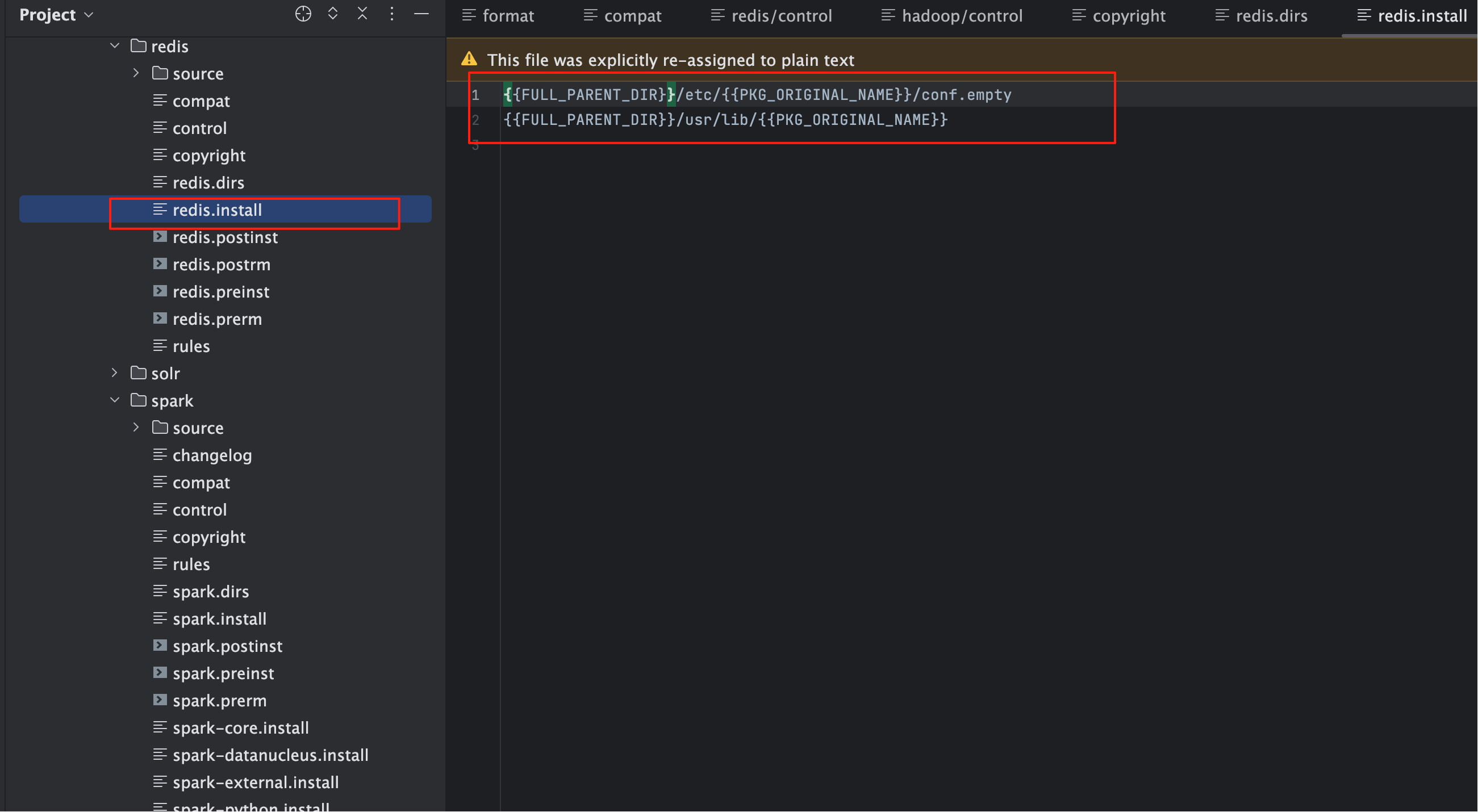Place cursor in line 2 /usr/lib path

(716, 119)
